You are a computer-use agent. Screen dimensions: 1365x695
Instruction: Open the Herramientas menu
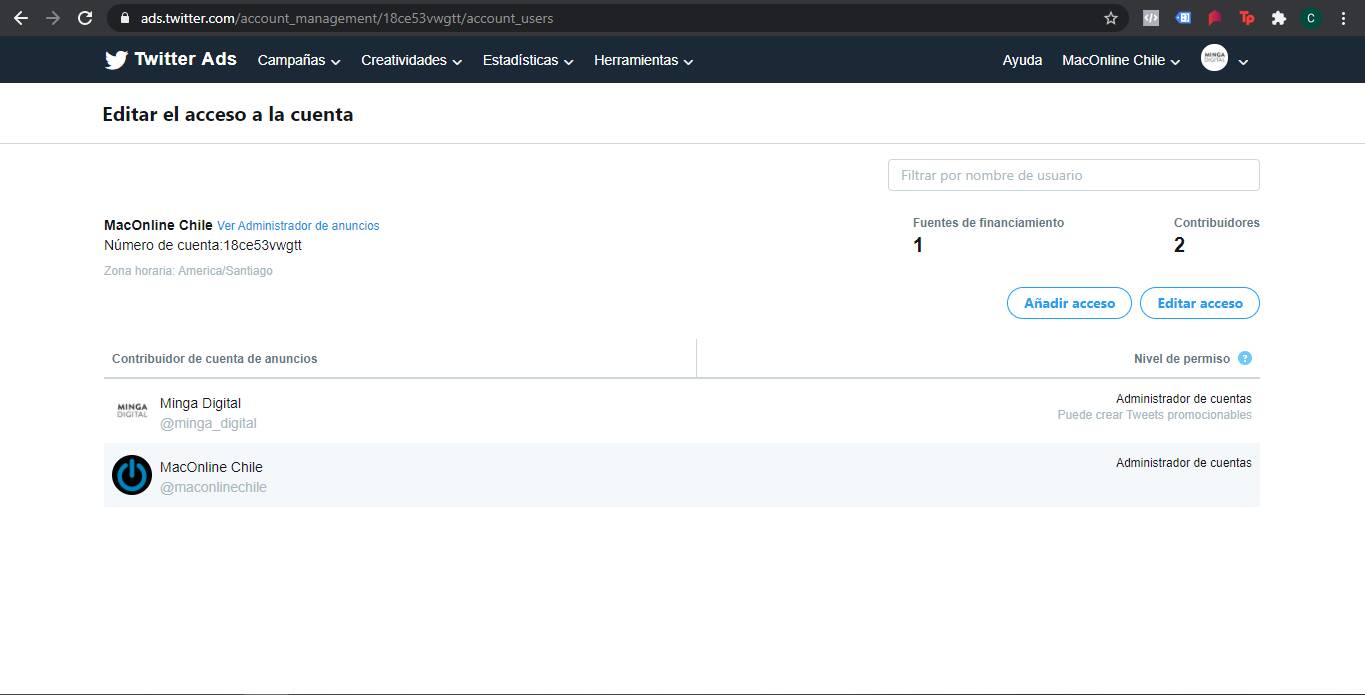point(644,60)
